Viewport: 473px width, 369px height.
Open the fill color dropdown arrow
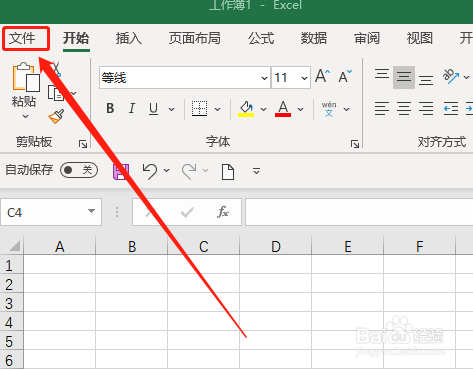263,109
